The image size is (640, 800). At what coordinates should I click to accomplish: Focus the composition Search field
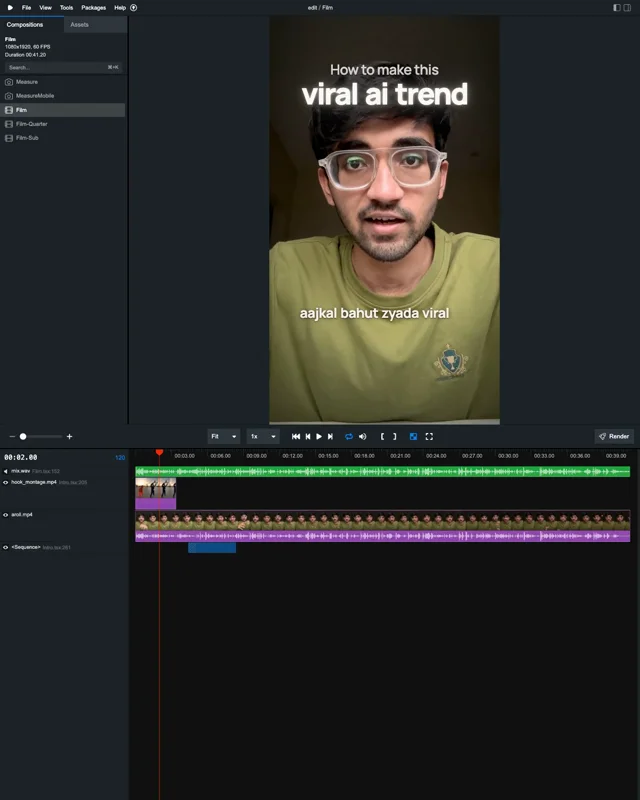(63, 67)
